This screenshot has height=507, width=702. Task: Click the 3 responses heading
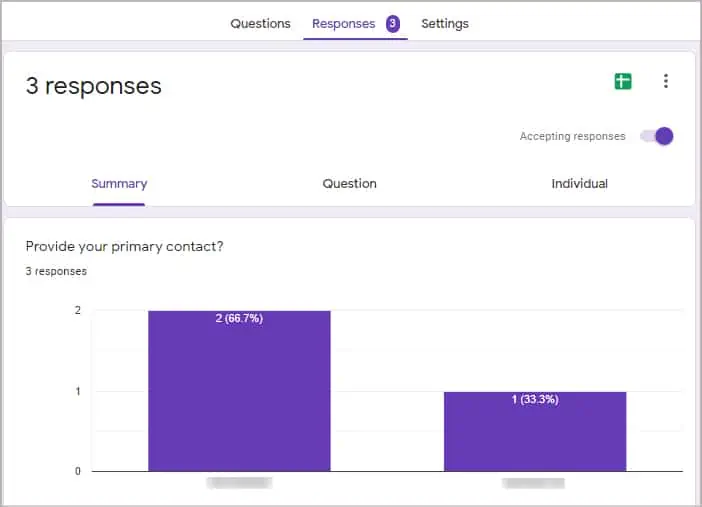pyautogui.click(x=94, y=86)
